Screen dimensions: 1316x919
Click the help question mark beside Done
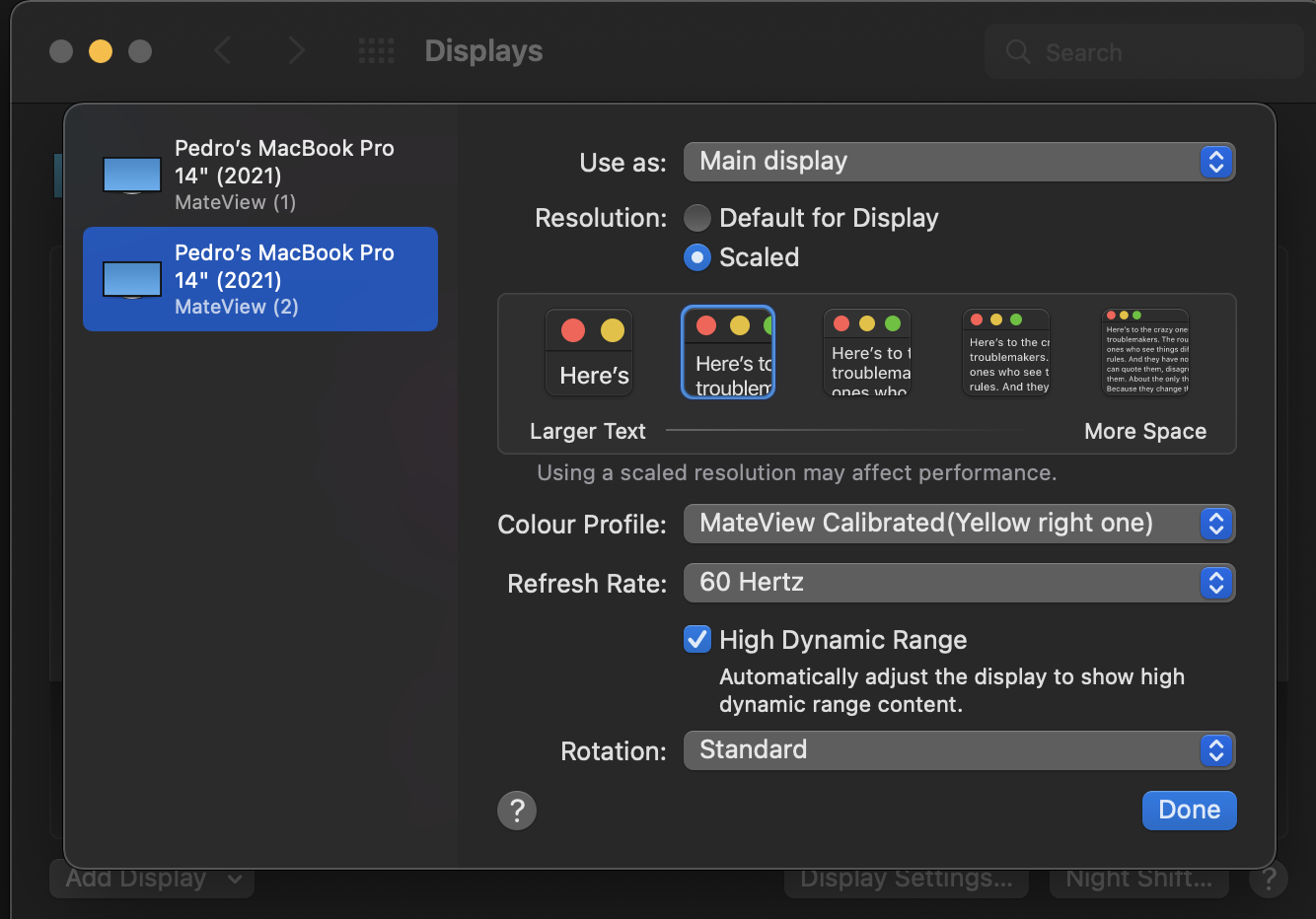(517, 811)
